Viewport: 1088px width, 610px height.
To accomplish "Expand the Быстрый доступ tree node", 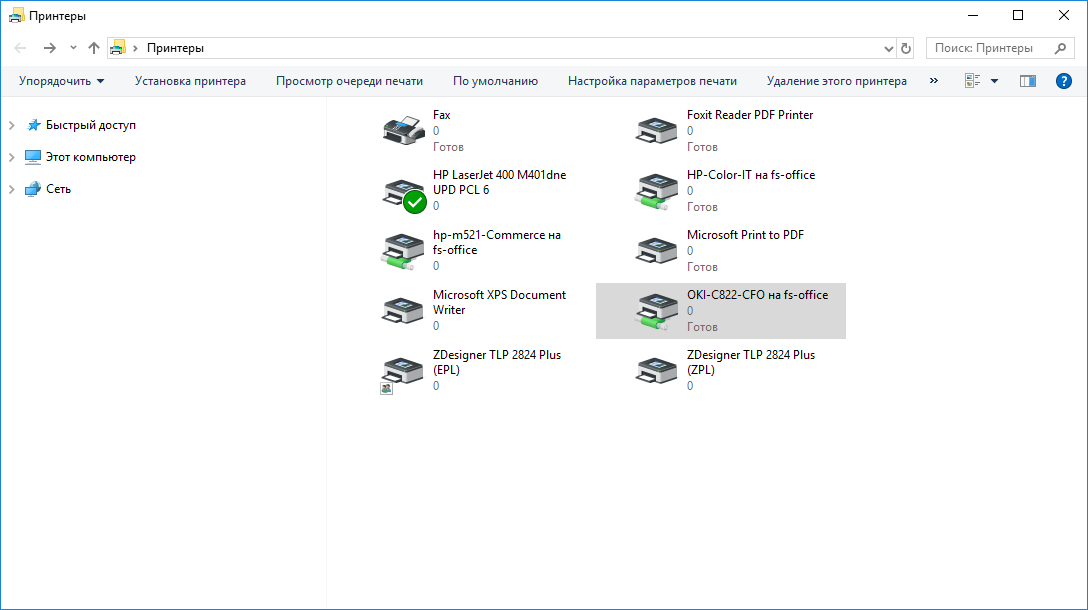I will (12, 125).
